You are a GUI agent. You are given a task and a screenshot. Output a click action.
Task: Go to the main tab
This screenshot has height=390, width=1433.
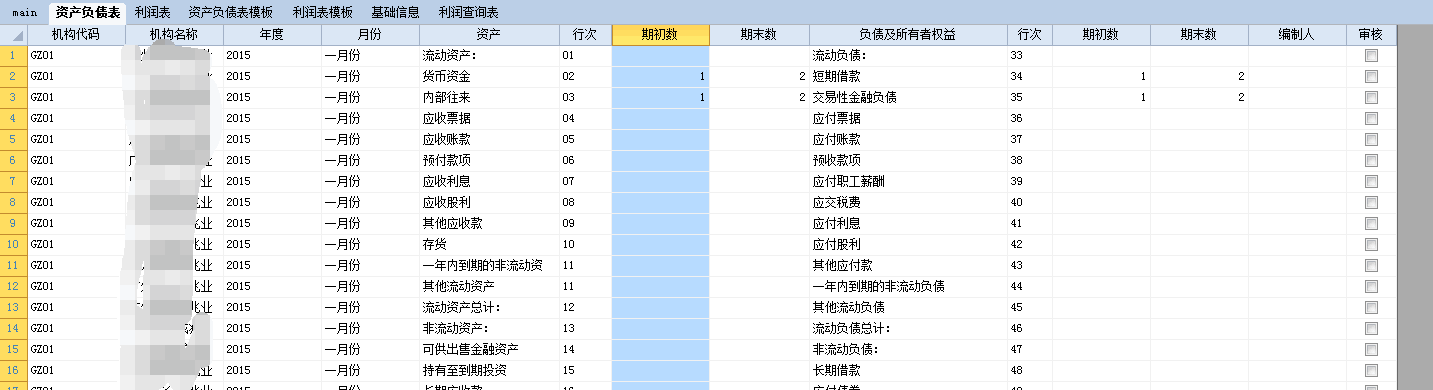25,12
